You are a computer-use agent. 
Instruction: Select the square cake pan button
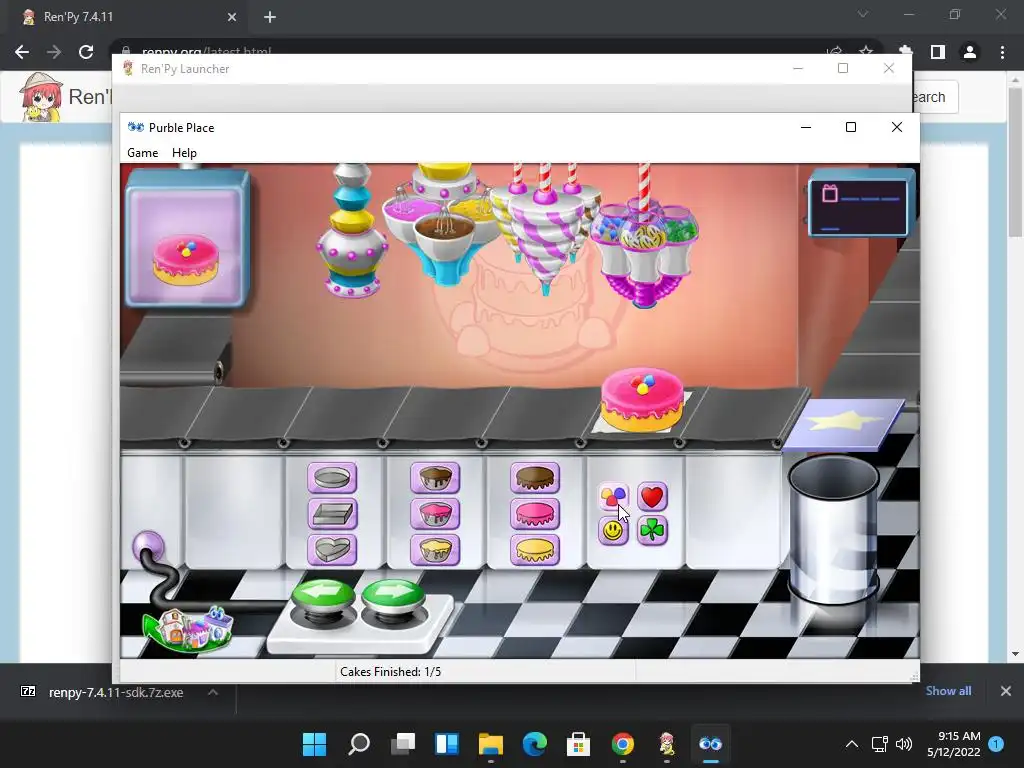332,514
